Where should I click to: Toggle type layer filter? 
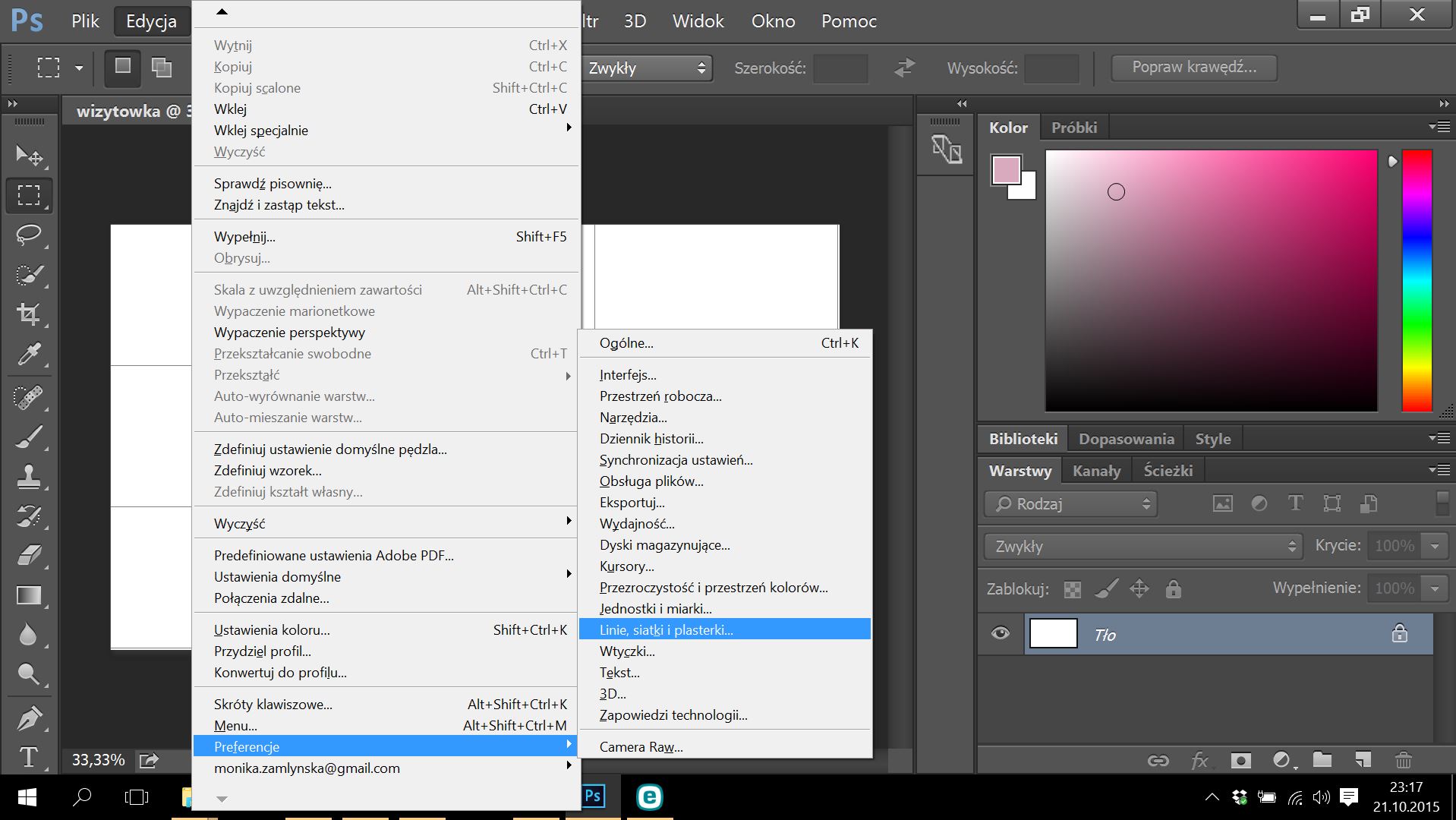click(1295, 503)
